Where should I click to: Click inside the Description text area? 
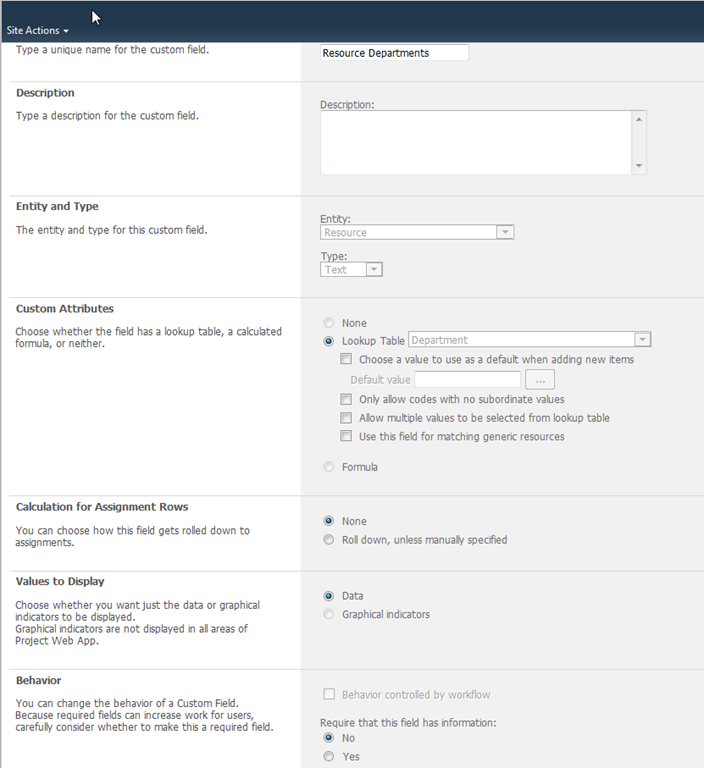point(476,142)
